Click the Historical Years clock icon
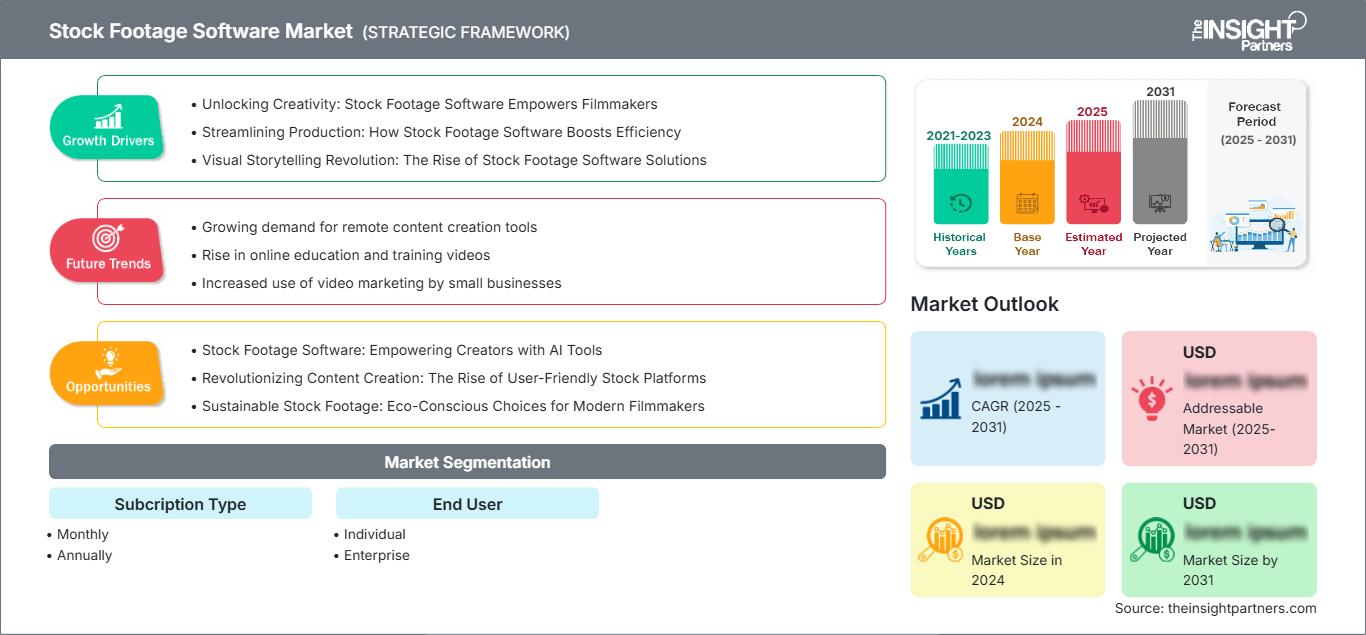The height and width of the screenshot is (635, 1366). point(960,203)
